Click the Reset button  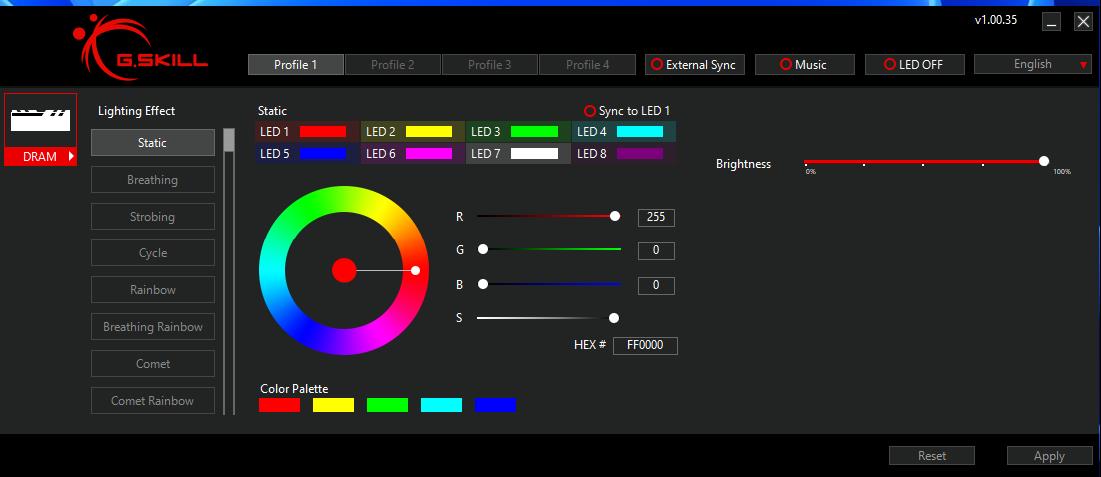932,456
